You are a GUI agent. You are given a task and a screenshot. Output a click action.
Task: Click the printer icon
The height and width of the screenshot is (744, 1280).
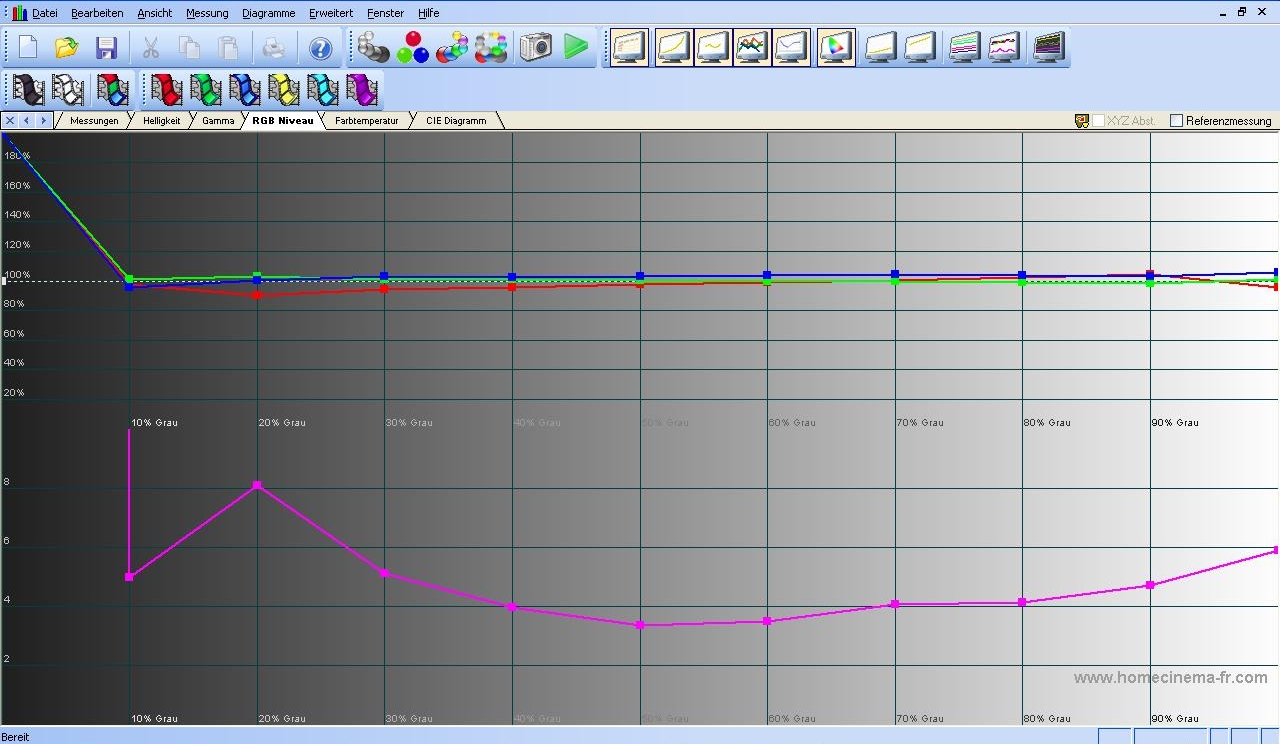coord(274,47)
